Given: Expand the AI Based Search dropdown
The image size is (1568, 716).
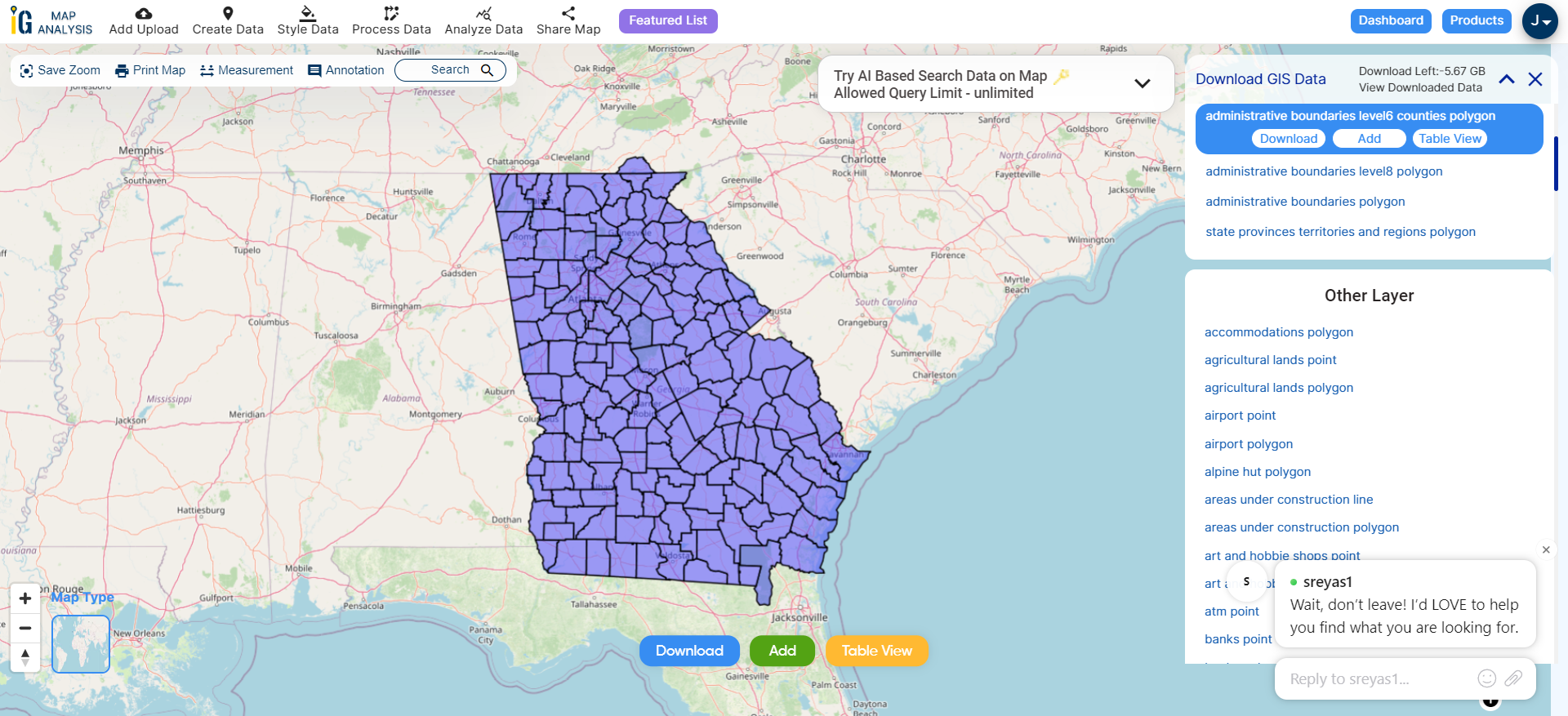Looking at the screenshot, I should point(1143,83).
